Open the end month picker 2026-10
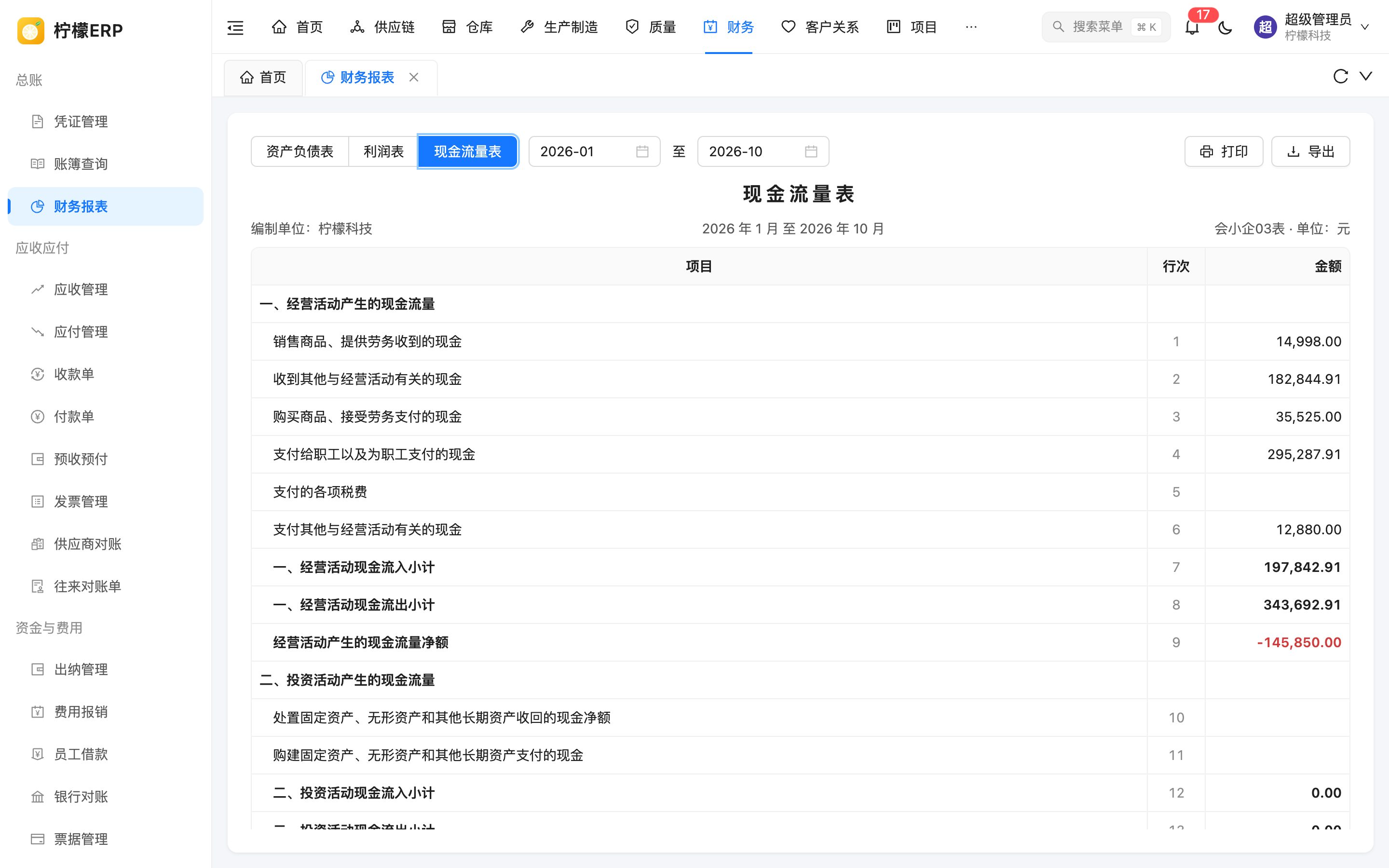1389x868 pixels. [763, 151]
